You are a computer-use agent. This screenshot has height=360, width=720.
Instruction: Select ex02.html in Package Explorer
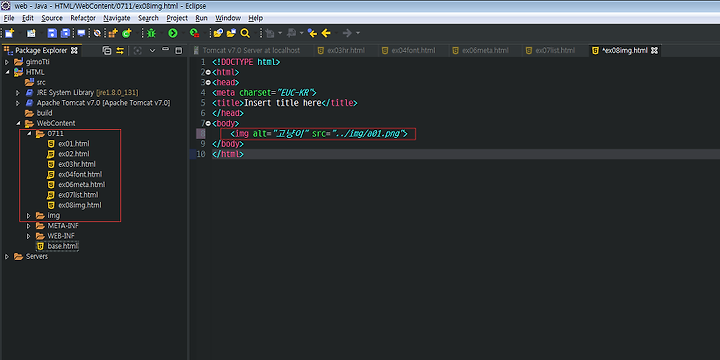(73, 154)
